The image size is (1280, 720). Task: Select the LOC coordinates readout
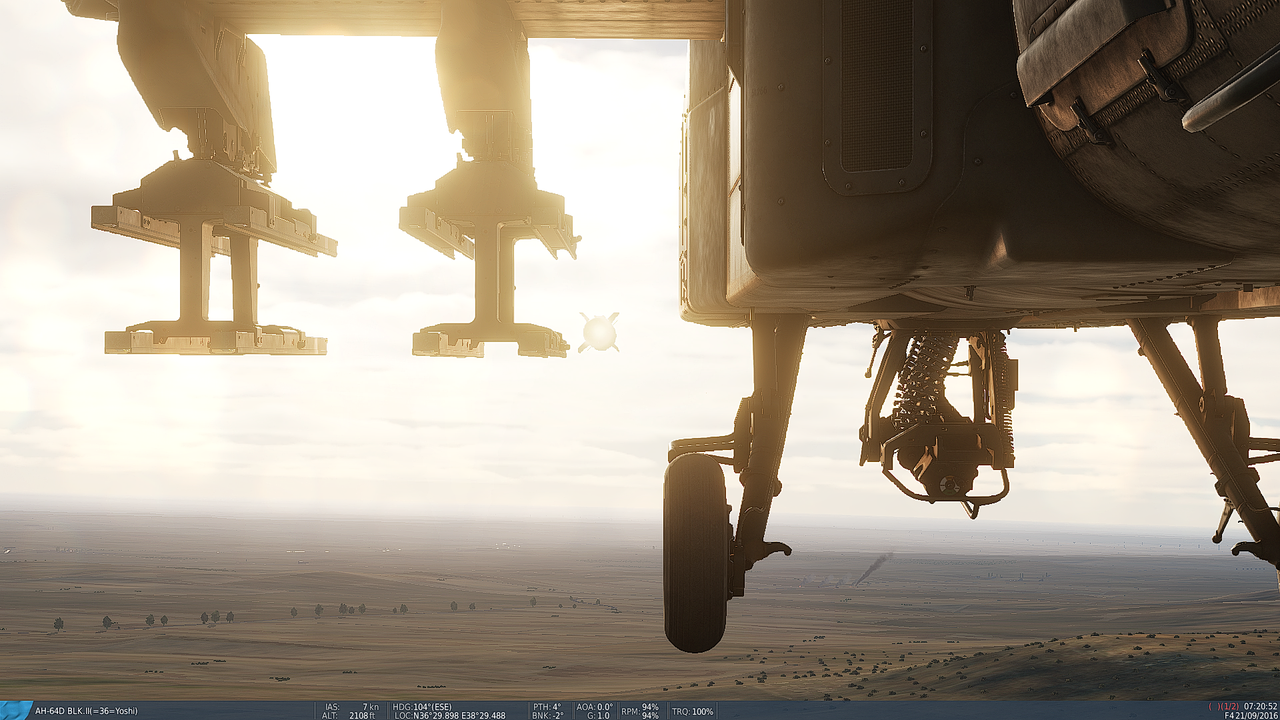[450, 713]
